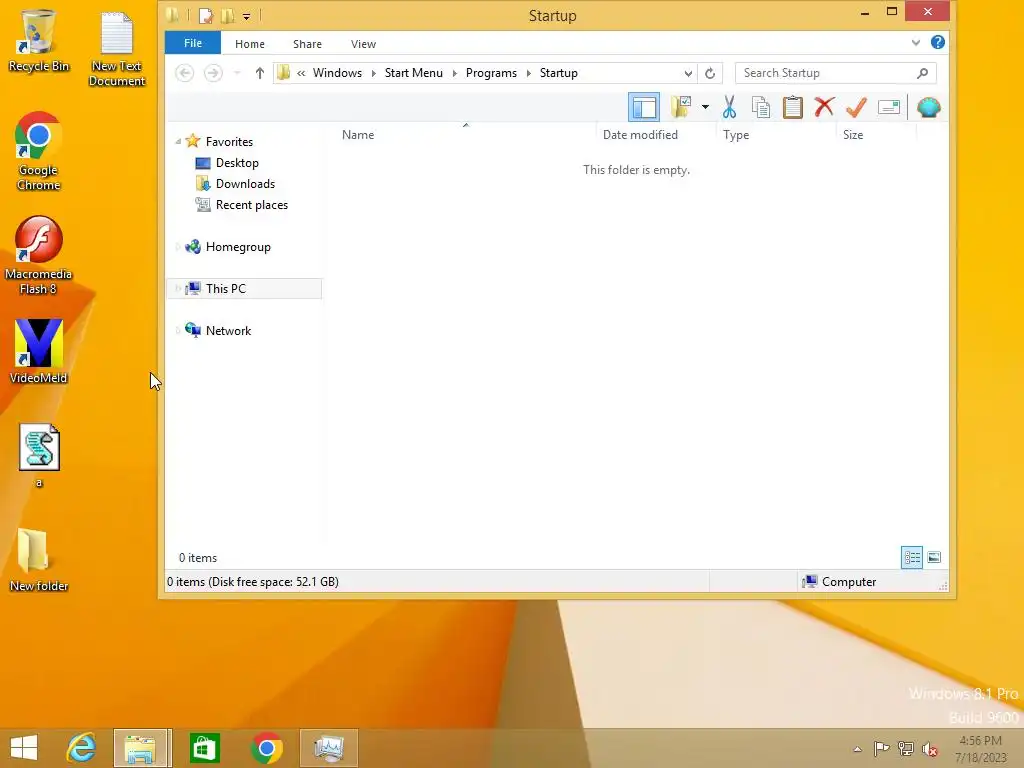Select This PC in navigation pane
Viewport: 1024px width, 768px height.
(245, 289)
